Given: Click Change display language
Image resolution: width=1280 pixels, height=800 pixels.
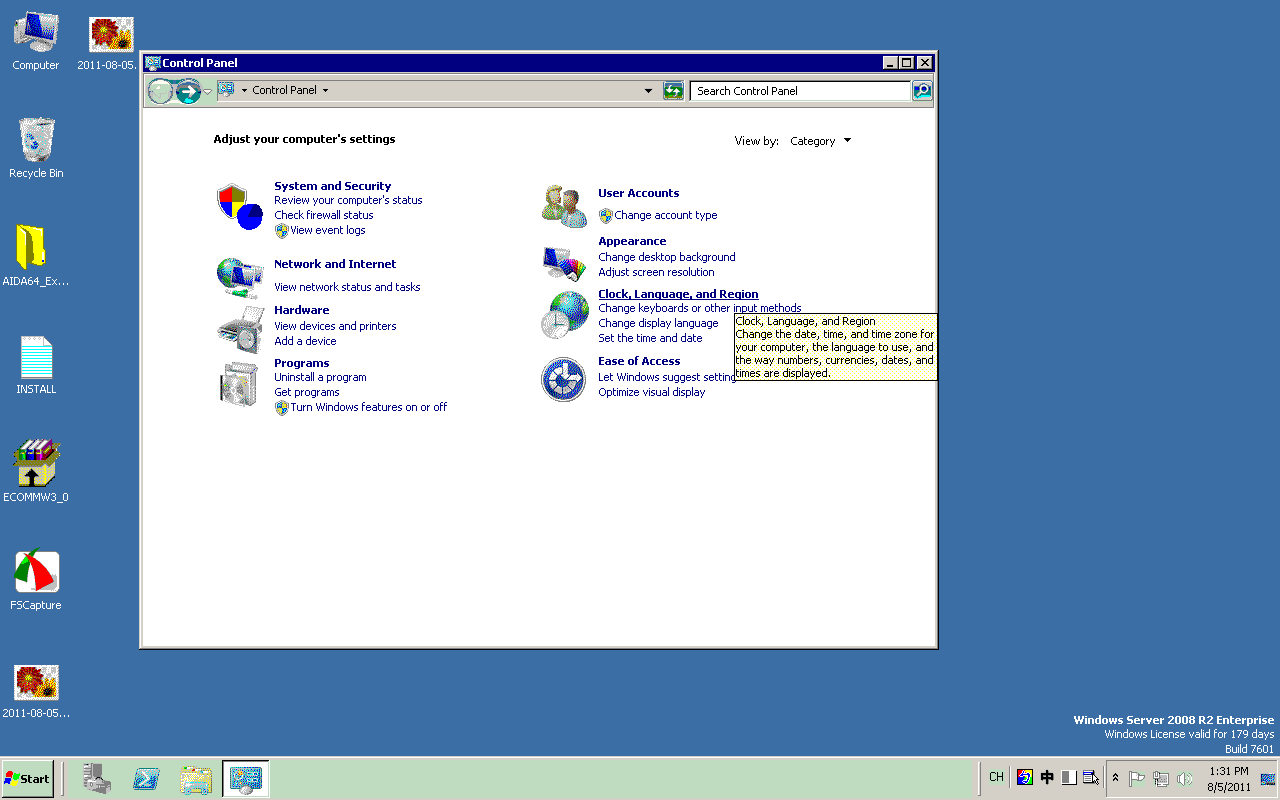Looking at the screenshot, I should [658, 323].
